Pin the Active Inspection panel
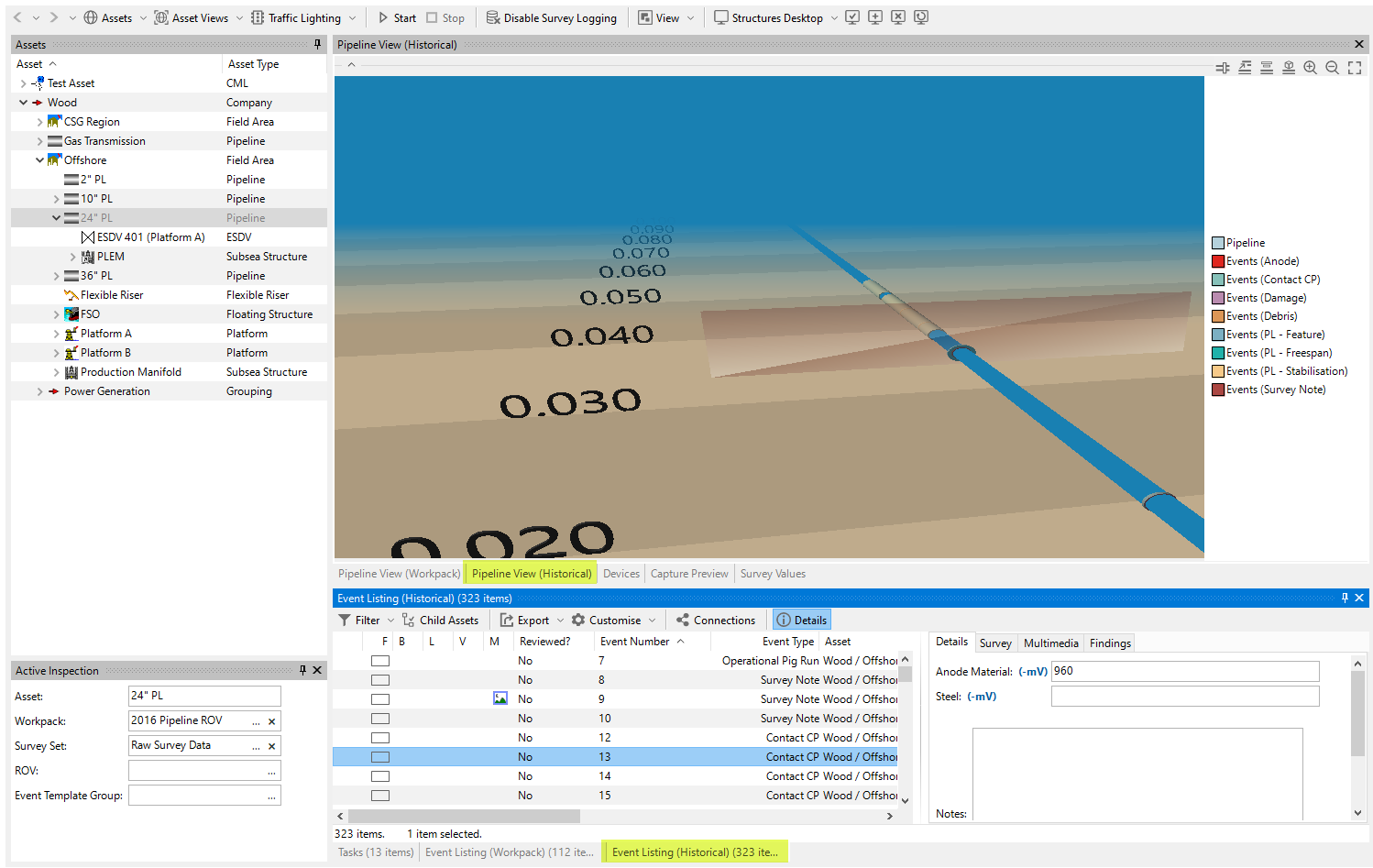The width and height of the screenshot is (1373, 868). 302,670
